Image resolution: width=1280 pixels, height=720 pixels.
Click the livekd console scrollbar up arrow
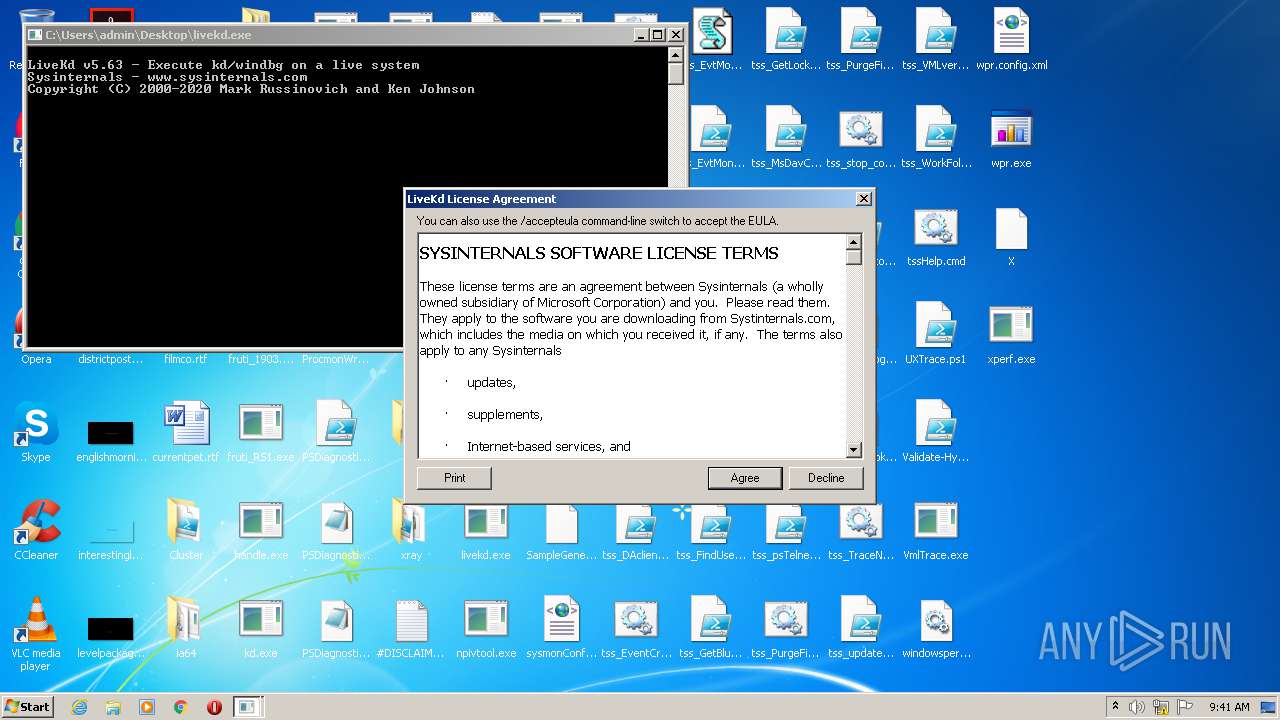(x=676, y=56)
